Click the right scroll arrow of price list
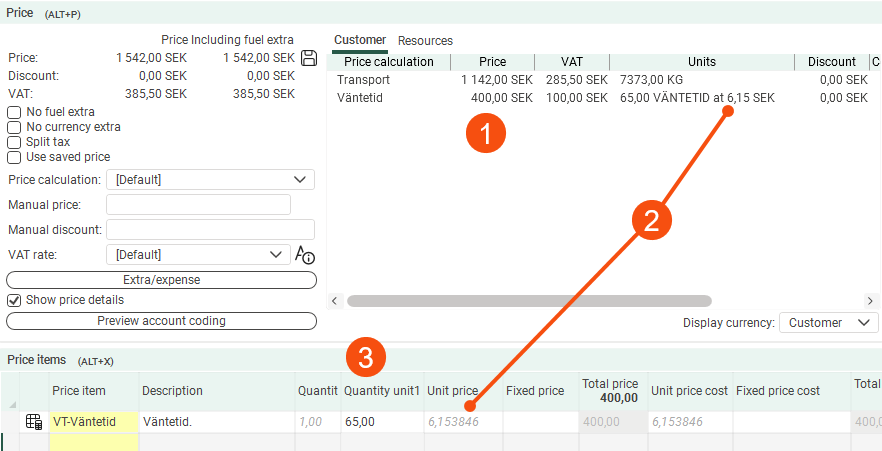Screen dimensions: 882x451 (x=870, y=300)
